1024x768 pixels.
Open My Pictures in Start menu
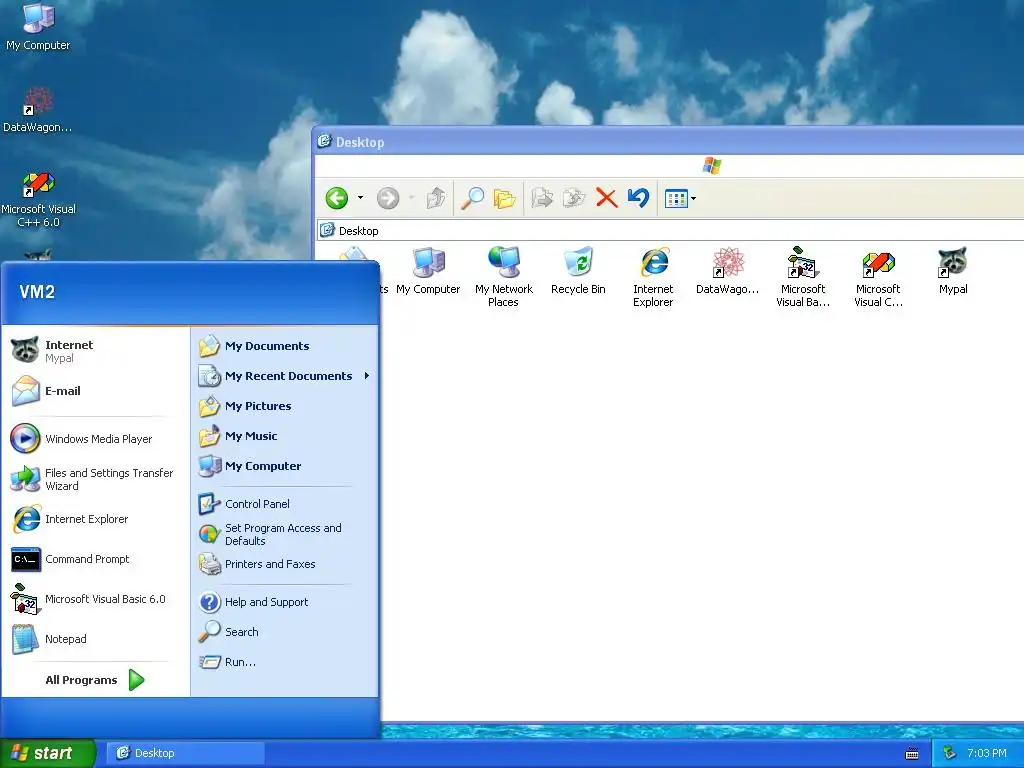point(285,406)
